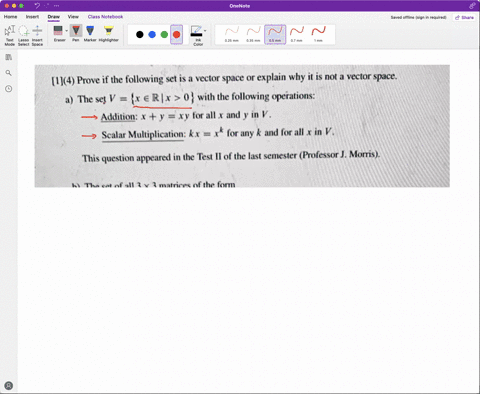480x394 pixels.
Task: Show the notebooks navigation pane icon
Action: click(x=9, y=57)
